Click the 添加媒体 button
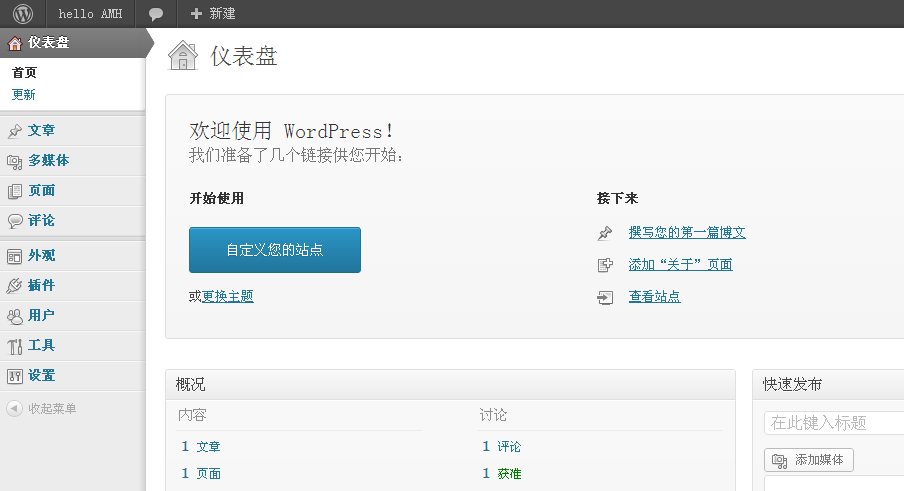 [809, 460]
